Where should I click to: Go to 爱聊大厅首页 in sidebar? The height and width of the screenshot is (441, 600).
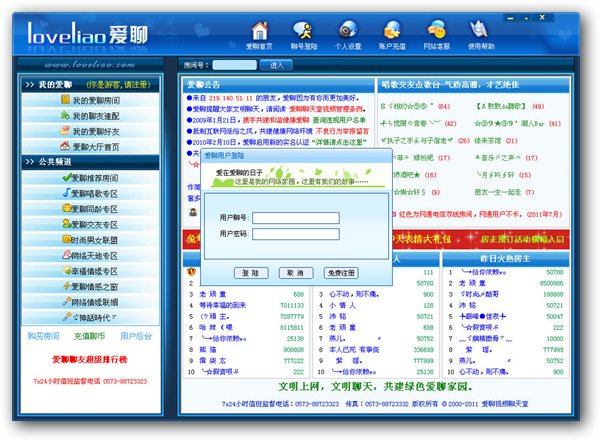tap(90, 147)
